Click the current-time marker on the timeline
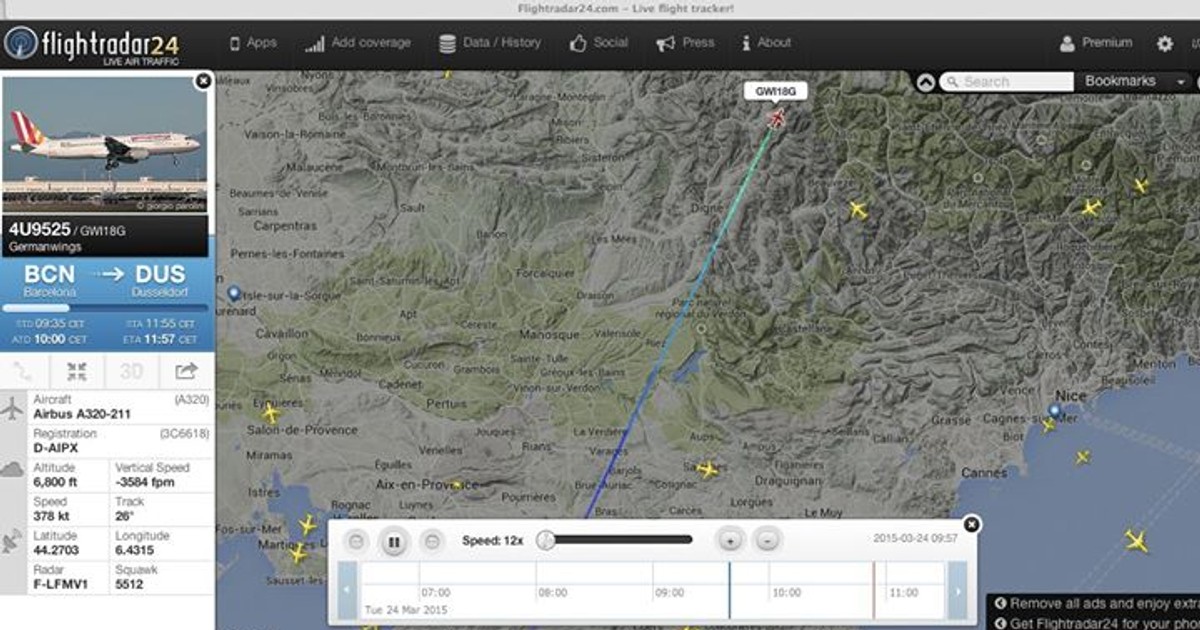 729,590
